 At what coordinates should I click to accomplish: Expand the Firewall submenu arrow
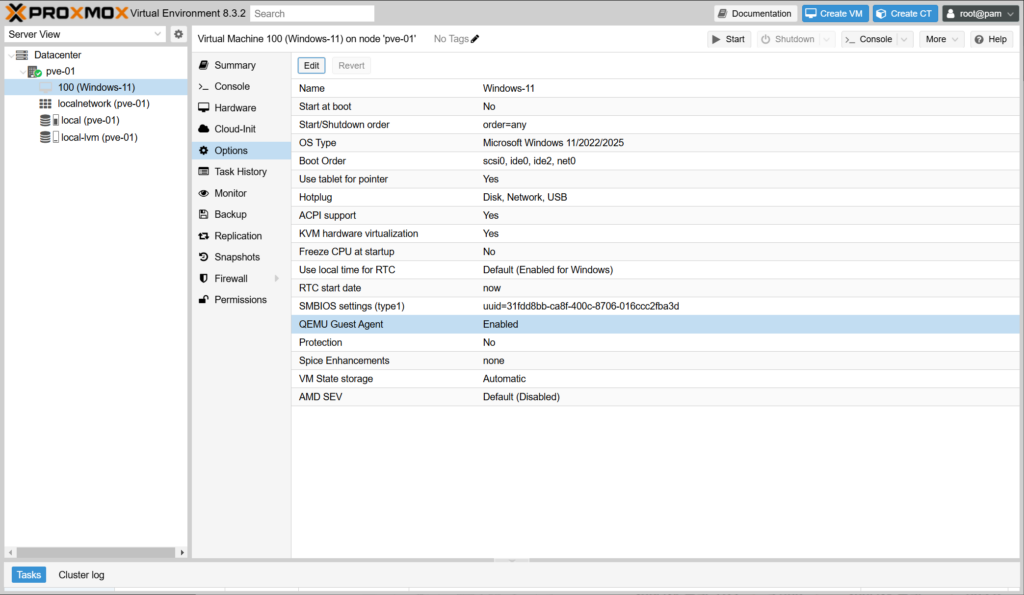270,279
